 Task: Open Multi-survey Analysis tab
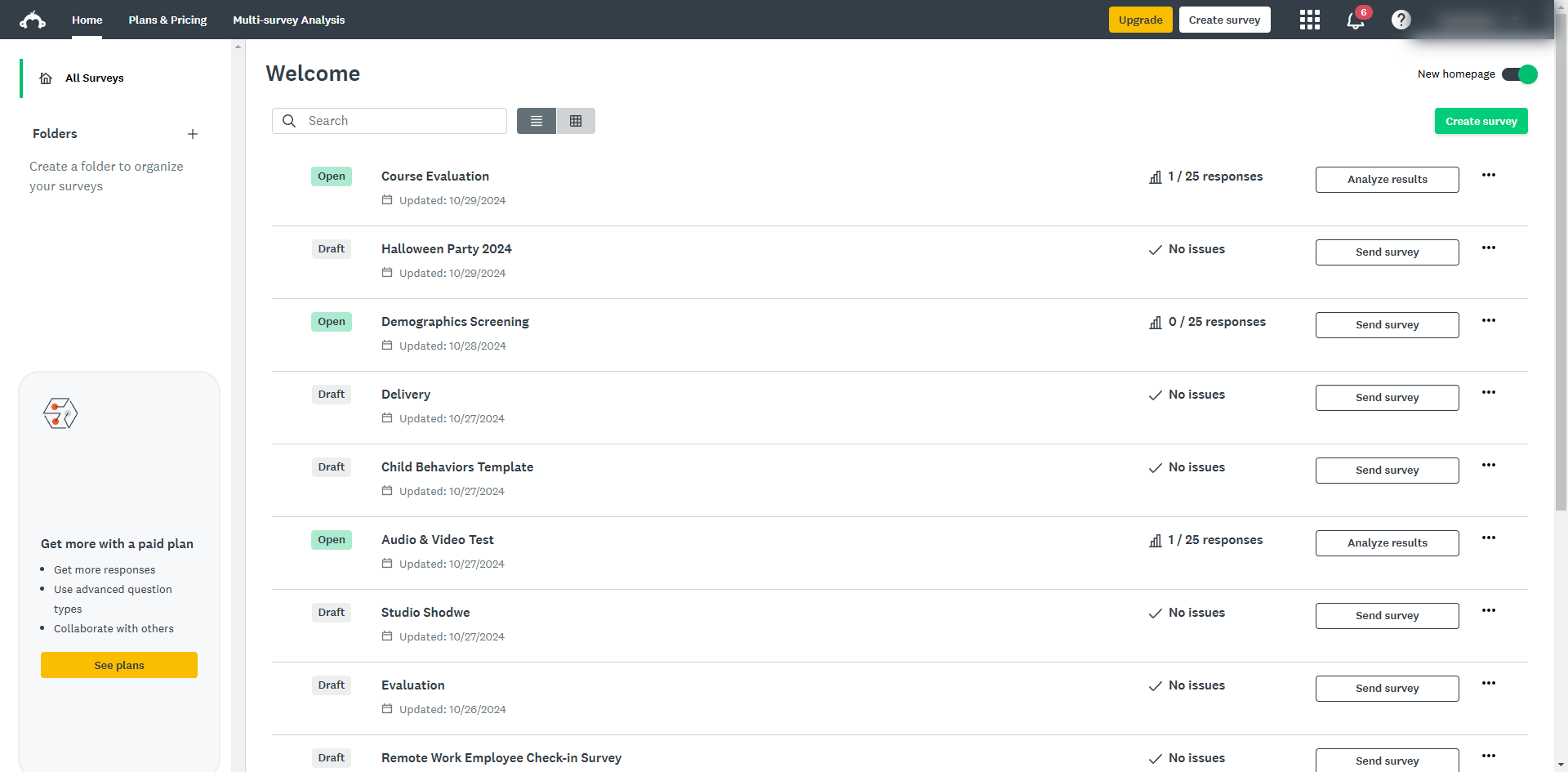pyautogui.click(x=288, y=20)
